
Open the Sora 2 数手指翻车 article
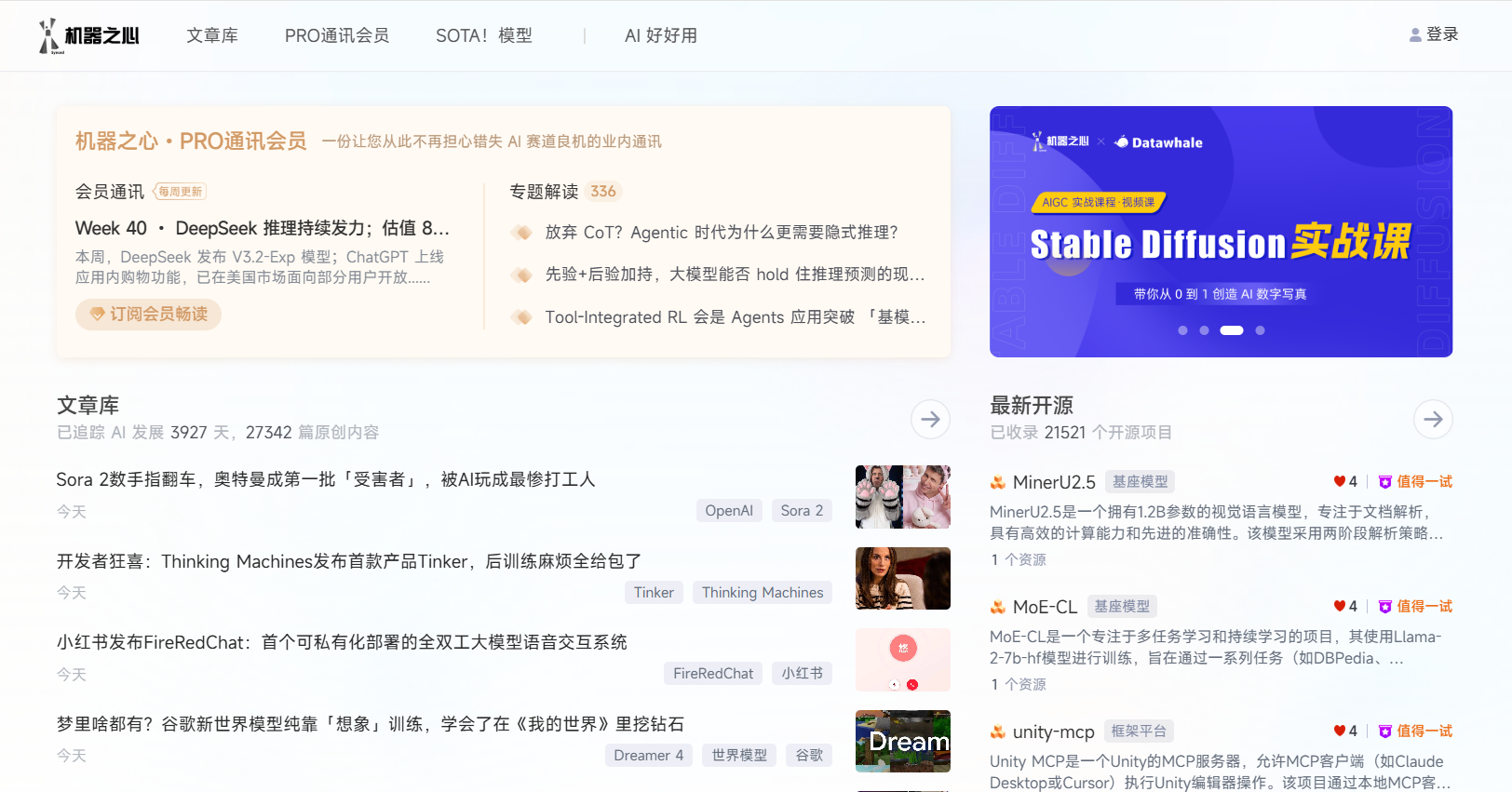[325, 479]
